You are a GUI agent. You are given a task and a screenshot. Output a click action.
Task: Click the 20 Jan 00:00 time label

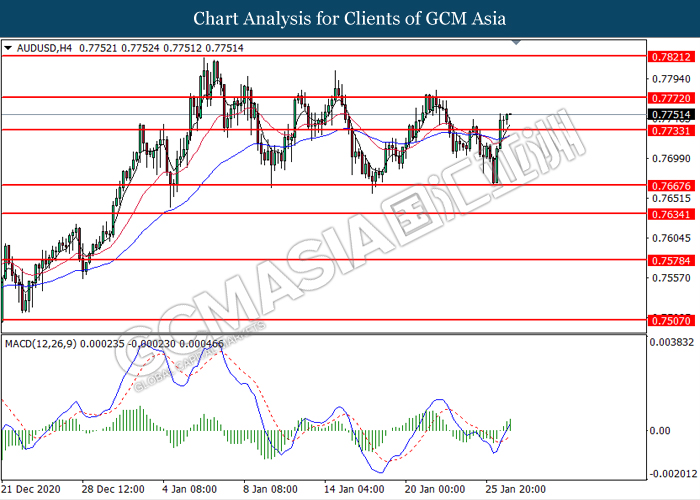pos(435,489)
